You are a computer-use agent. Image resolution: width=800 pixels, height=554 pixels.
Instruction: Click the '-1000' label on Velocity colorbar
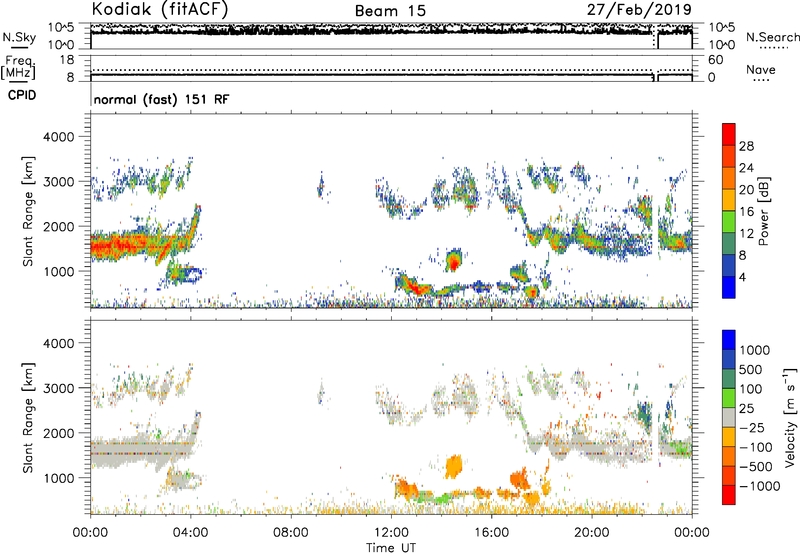760,486
